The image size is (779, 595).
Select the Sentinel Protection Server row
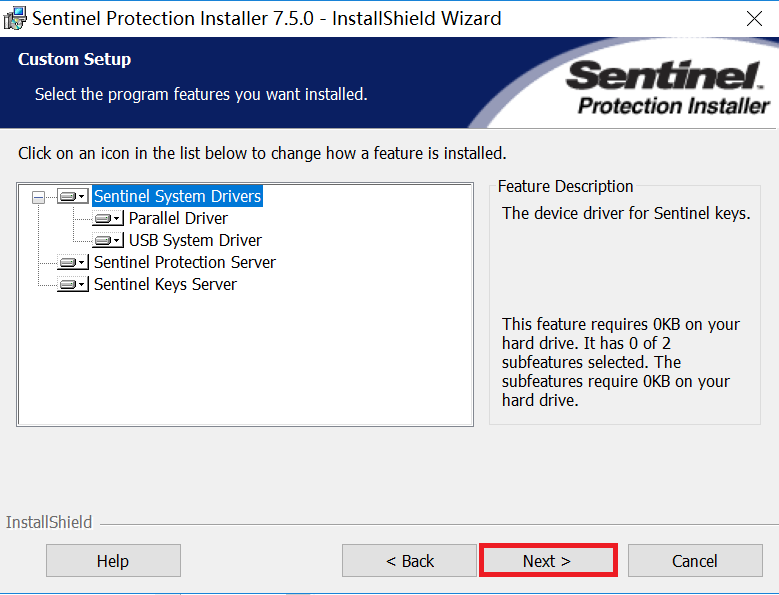pyautogui.click(x=184, y=262)
